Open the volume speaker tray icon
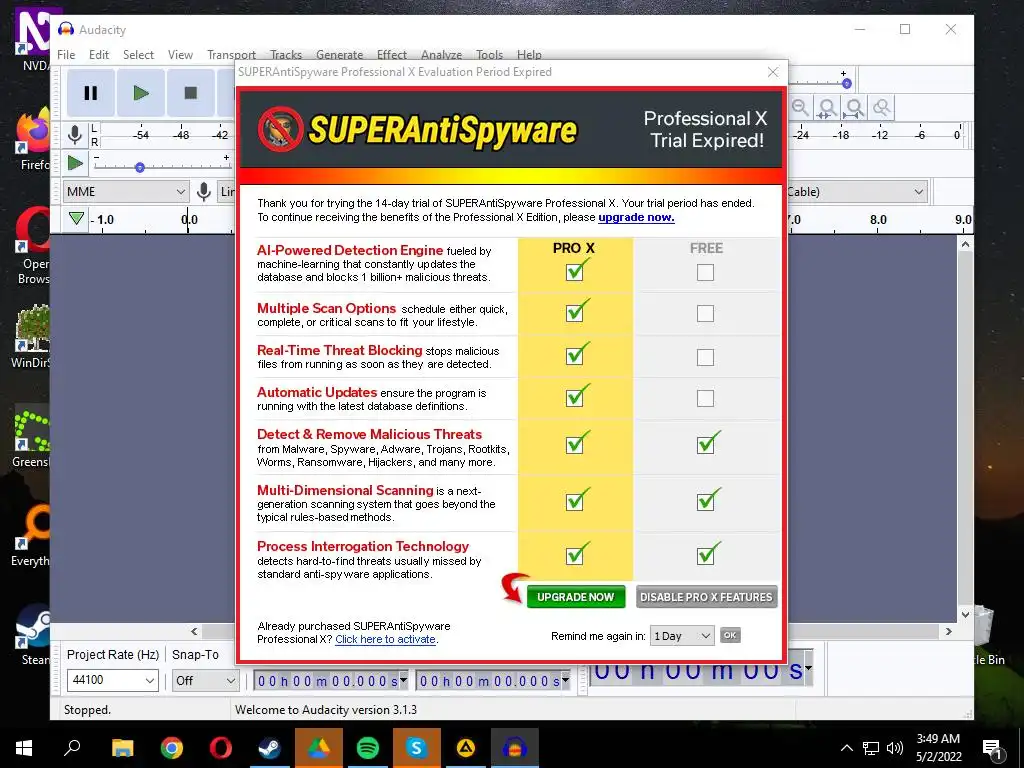The height and width of the screenshot is (768, 1024). click(x=895, y=748)
